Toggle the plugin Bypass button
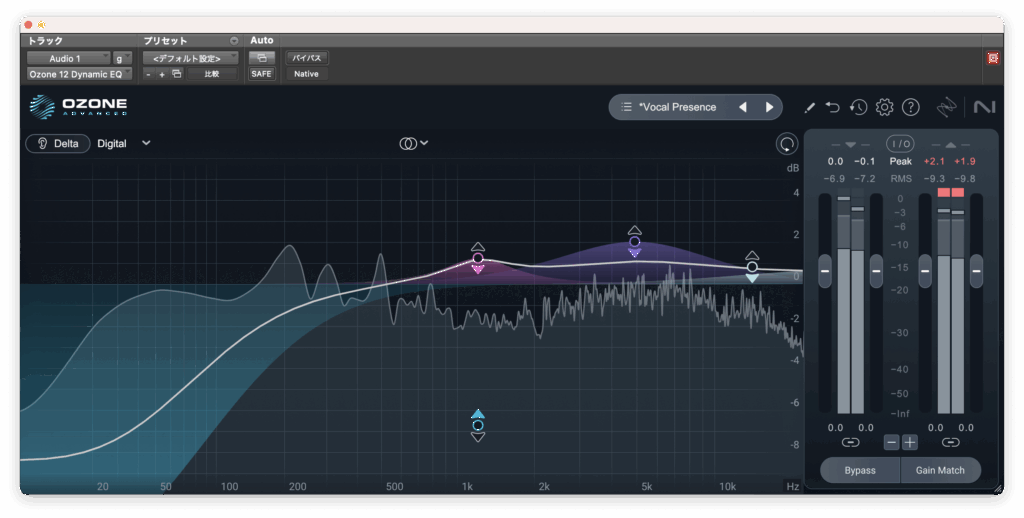Viewport: 1024px width, 518px height. point(859,470)
